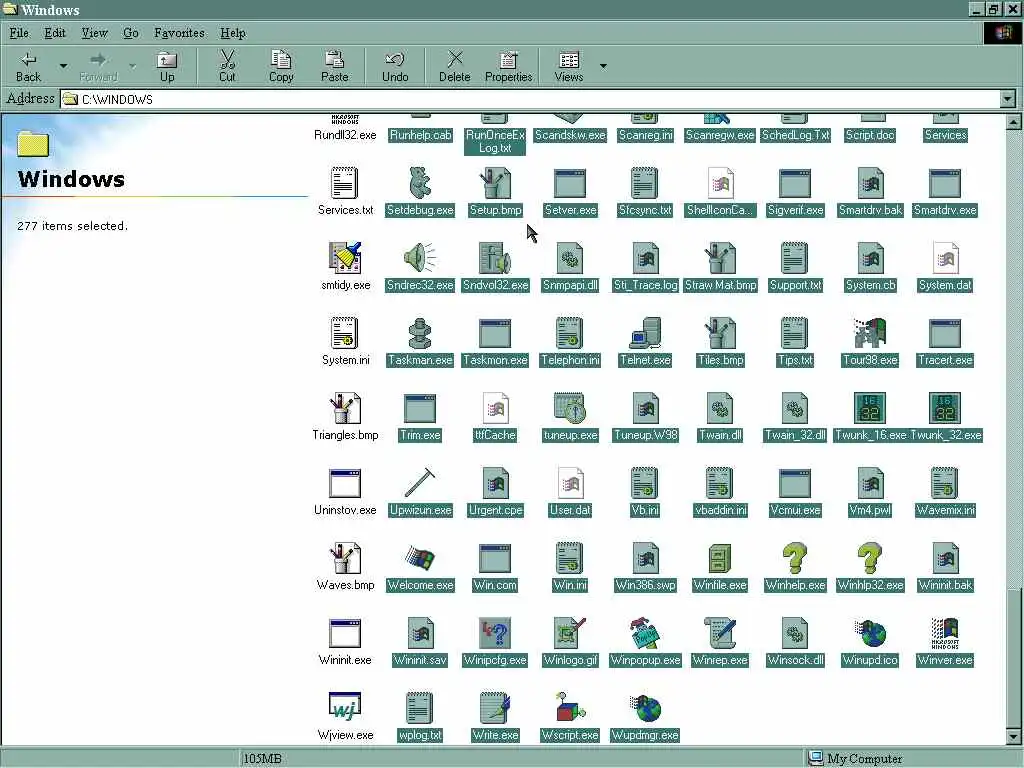
Task: Click the scrollbar up arrow
Action: pos(1014,121)
